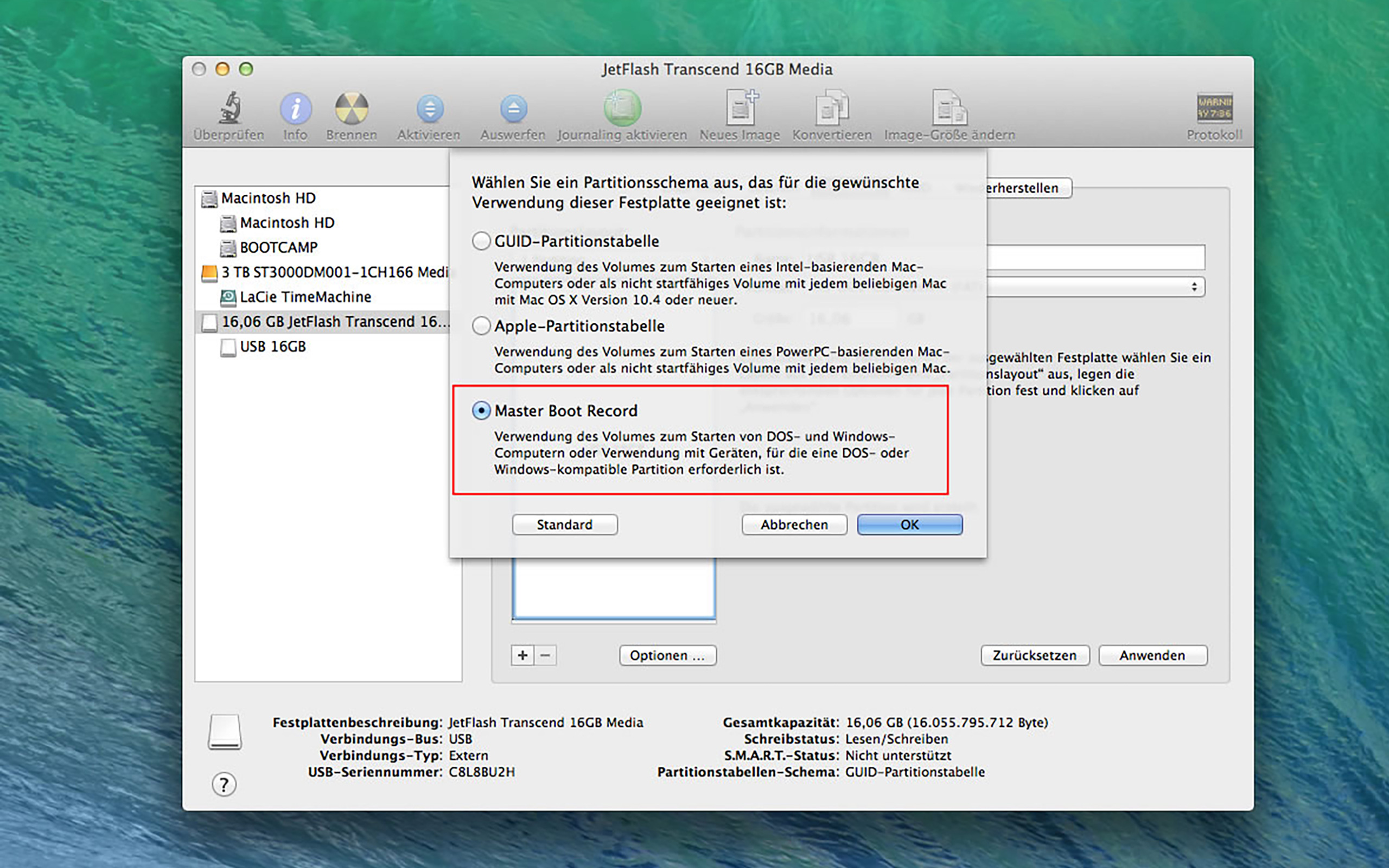
Task: Select the GUID-Partitionstabelle radio option
Action: [x=481, y=241]
